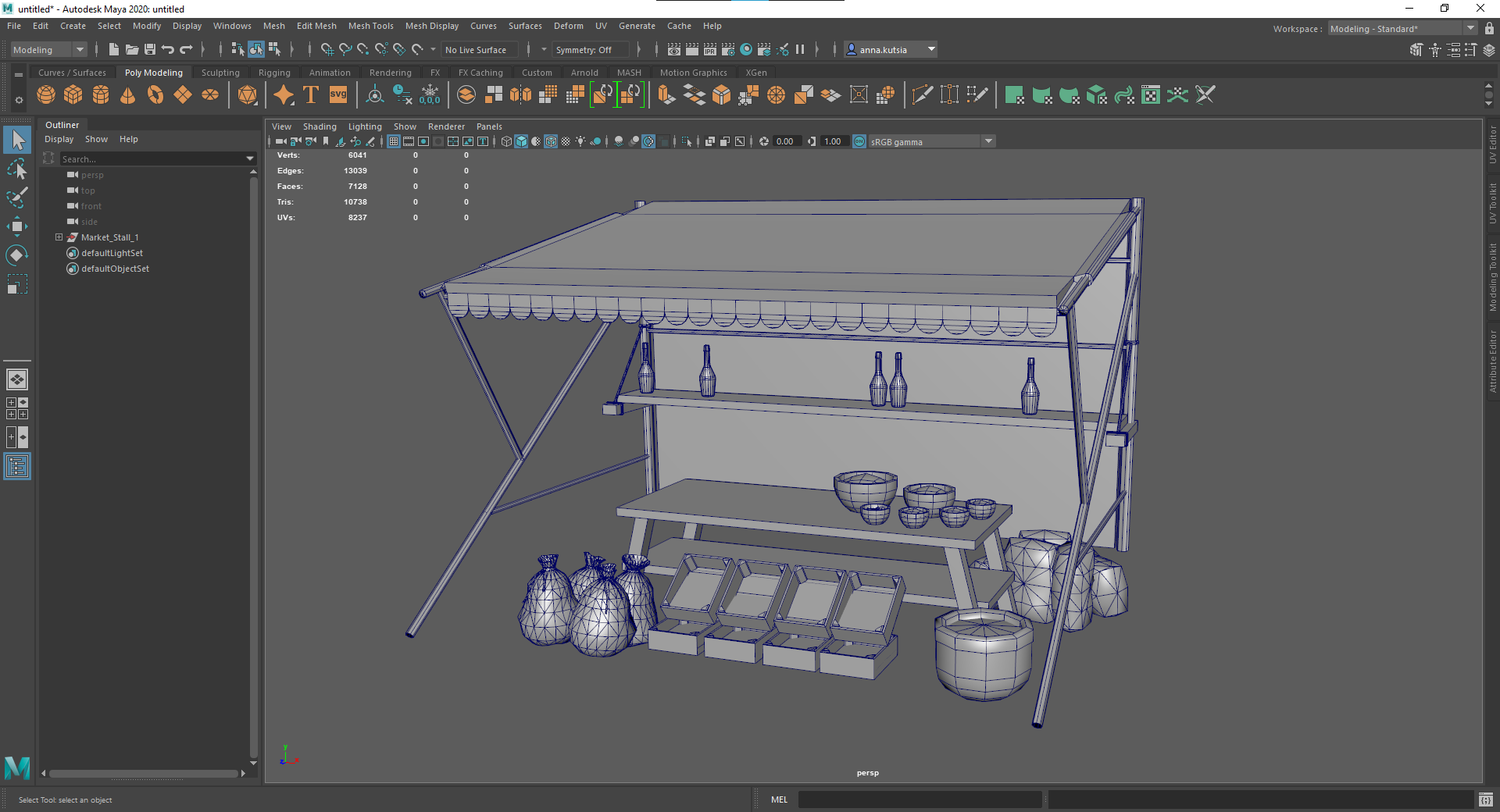
Task: Create a polygon torus from the shelf
Action: [x=155, y=95]
